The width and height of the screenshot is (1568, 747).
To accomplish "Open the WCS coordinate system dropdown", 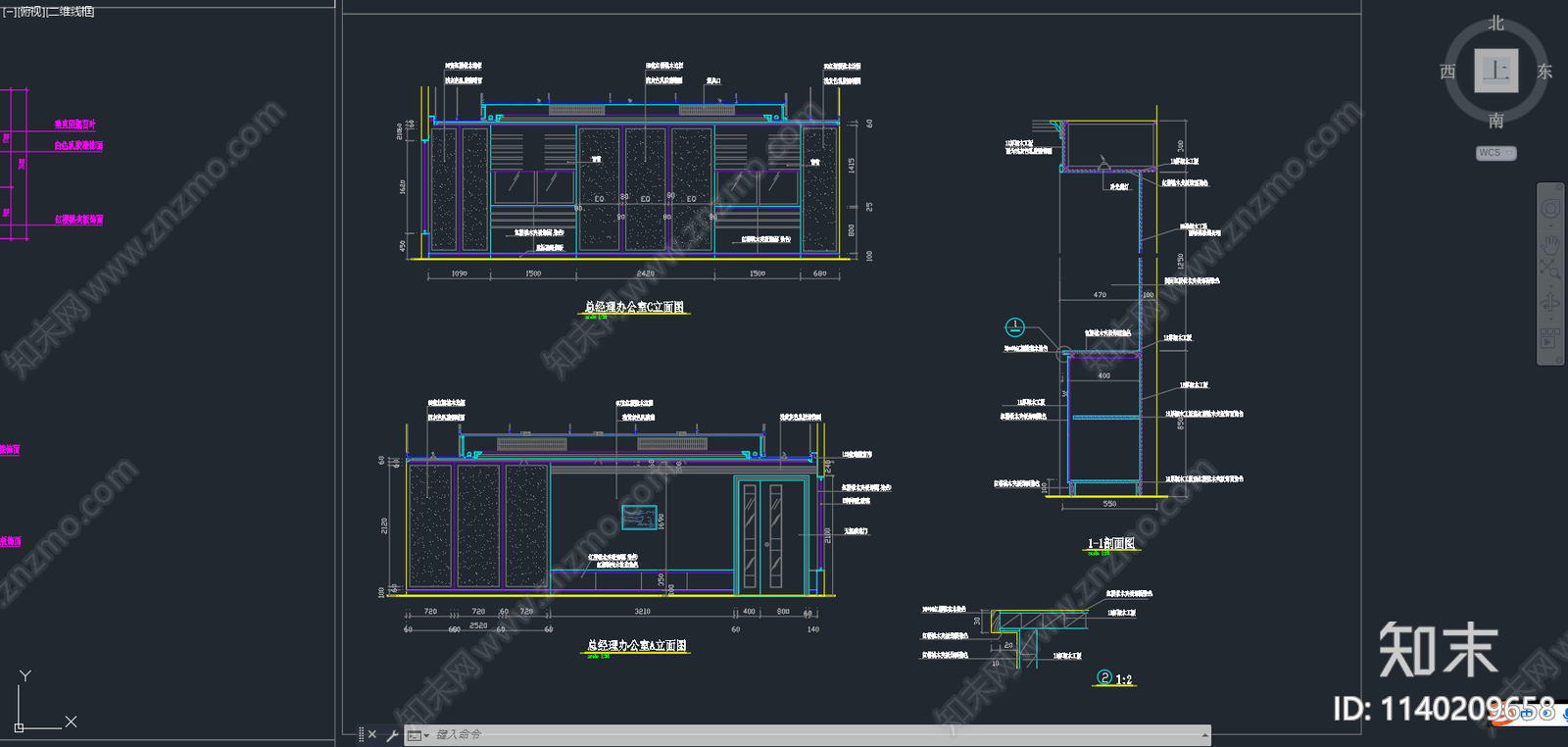I will tap(1496, 153).
